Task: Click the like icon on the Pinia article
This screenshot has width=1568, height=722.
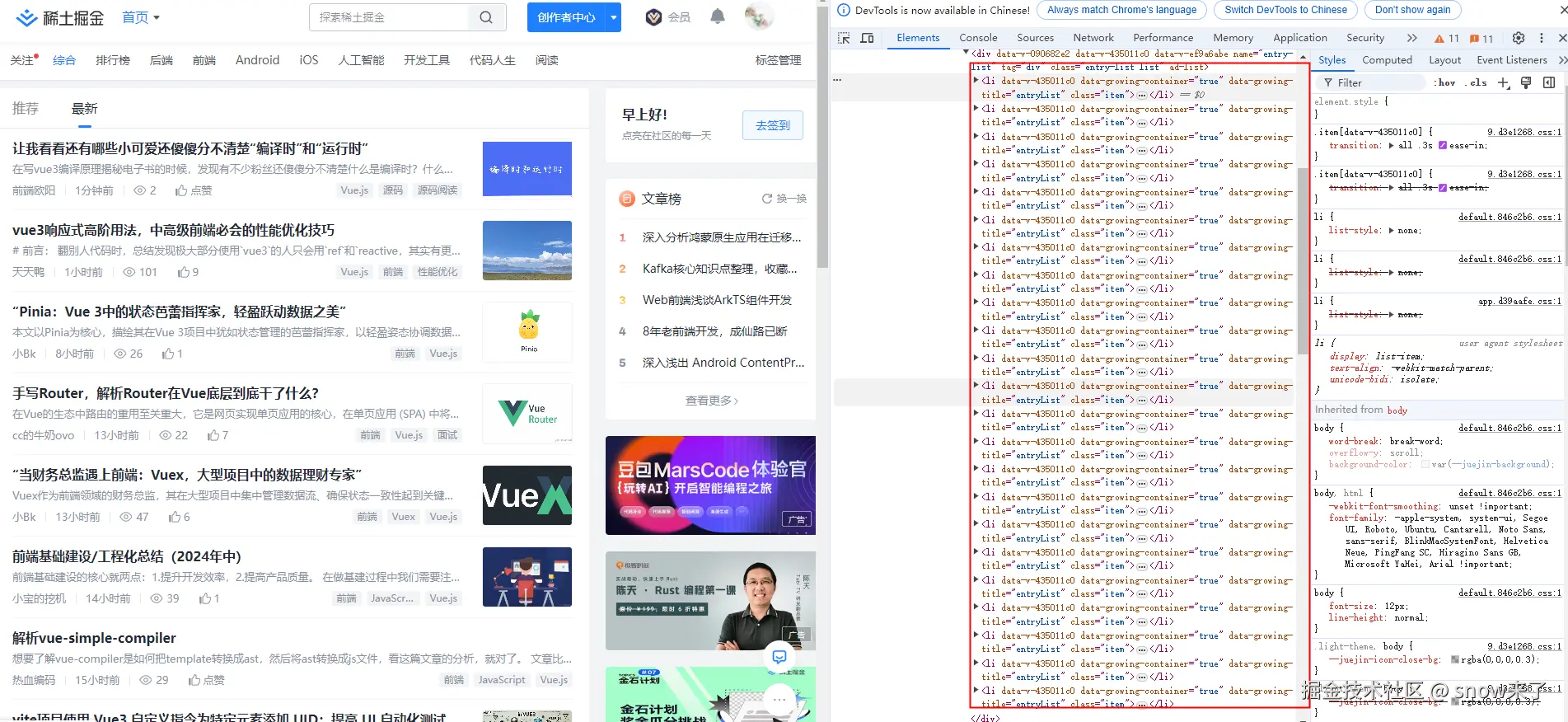Action: tap(168, 354)
